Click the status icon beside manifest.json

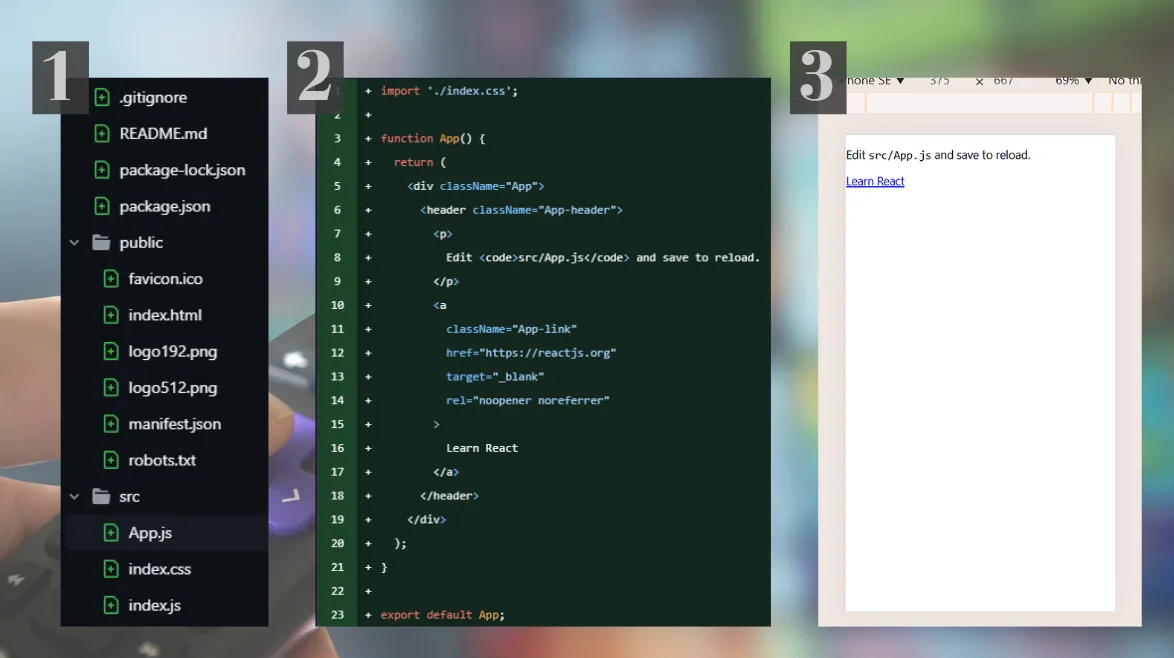[110, 423]
